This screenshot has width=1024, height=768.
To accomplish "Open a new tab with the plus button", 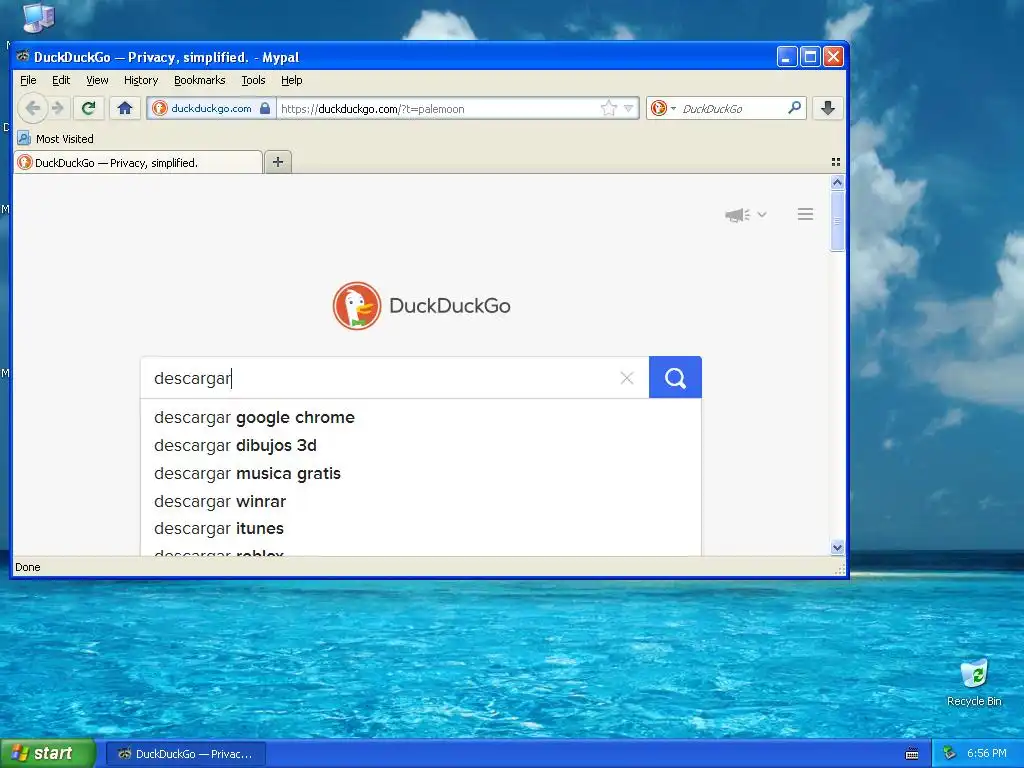I will pyautogui.click(x=278, y=162).
